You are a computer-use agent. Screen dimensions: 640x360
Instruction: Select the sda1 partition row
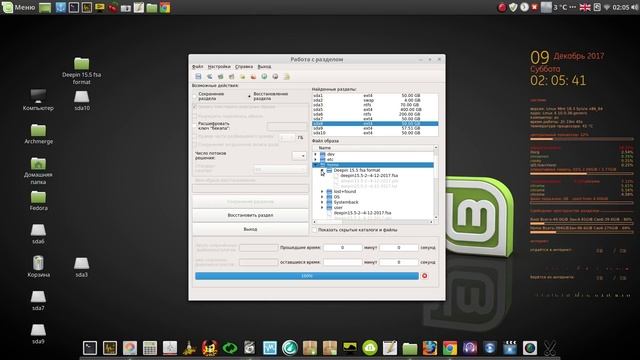[x=375, y=96]
